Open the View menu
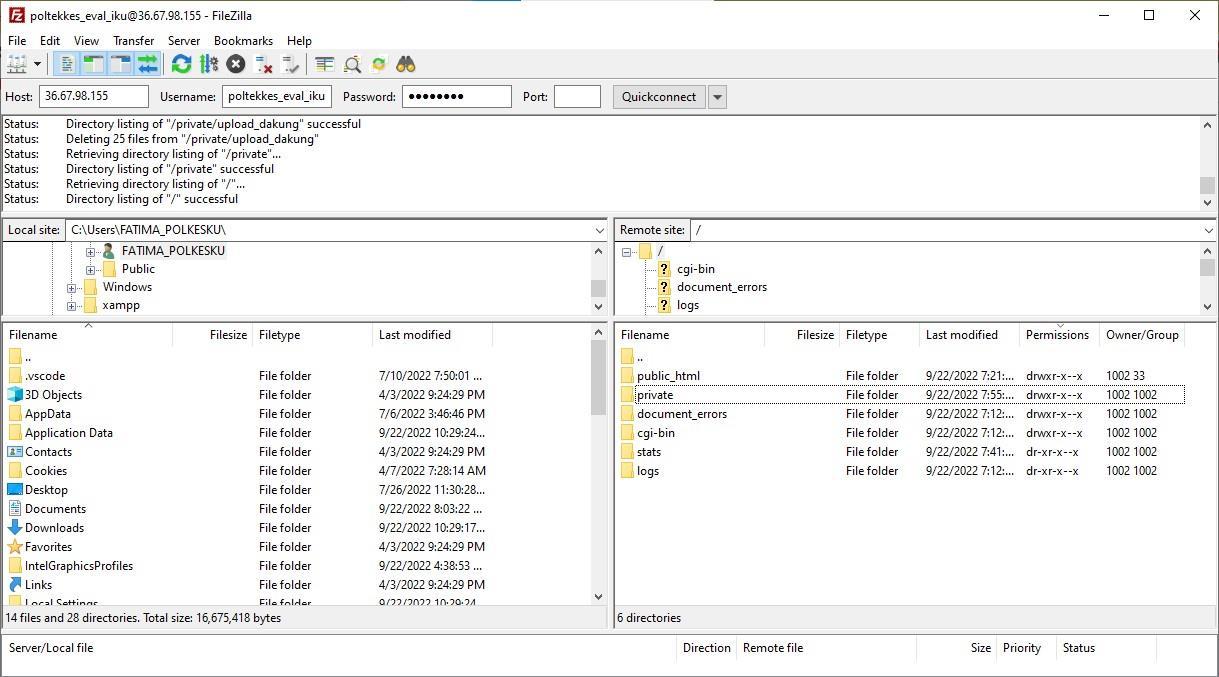 [x=86, y=40]
